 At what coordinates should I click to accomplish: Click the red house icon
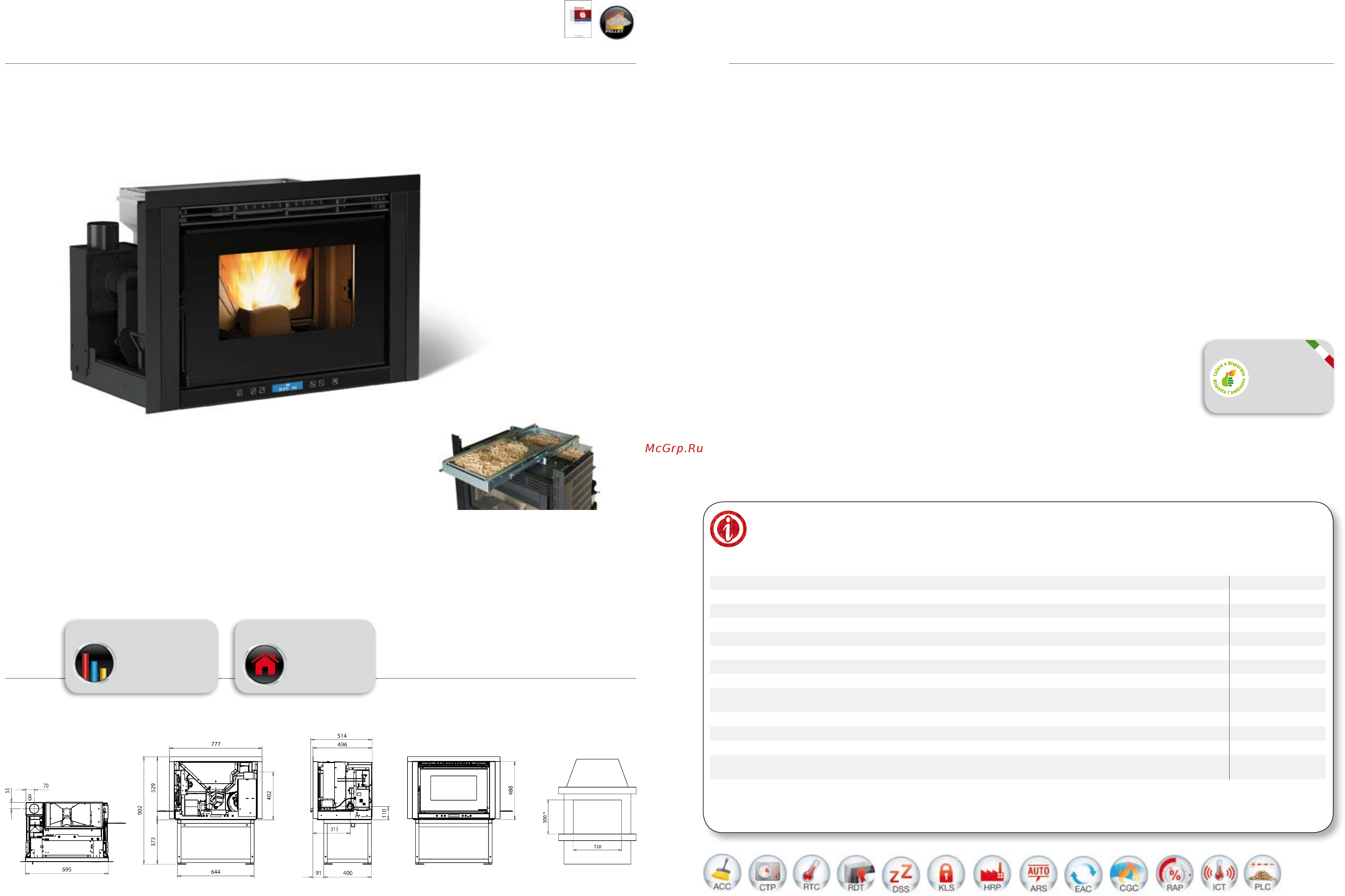265,664
